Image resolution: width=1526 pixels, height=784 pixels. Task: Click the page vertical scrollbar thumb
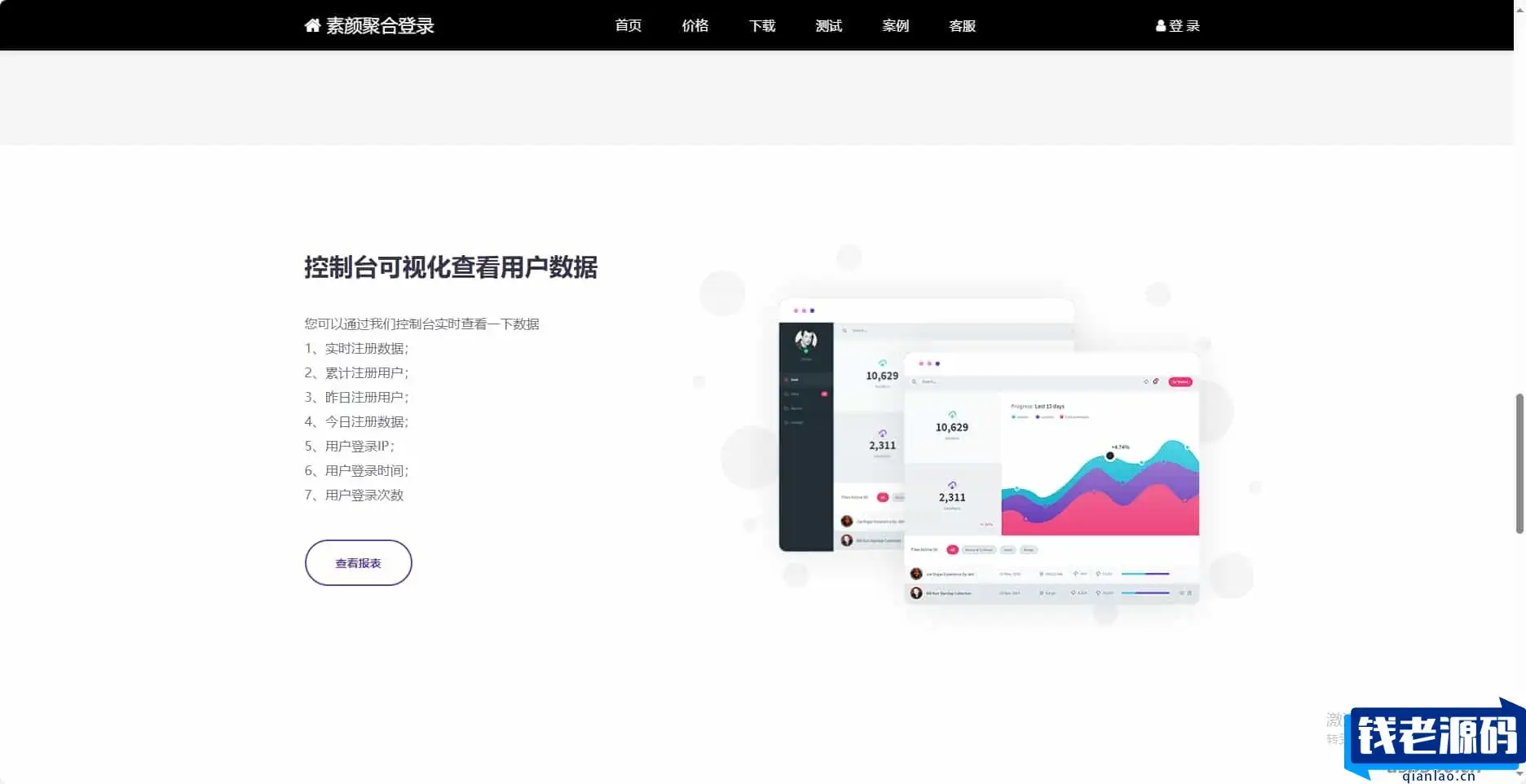pyautogui.click(x=1519, y=463)
